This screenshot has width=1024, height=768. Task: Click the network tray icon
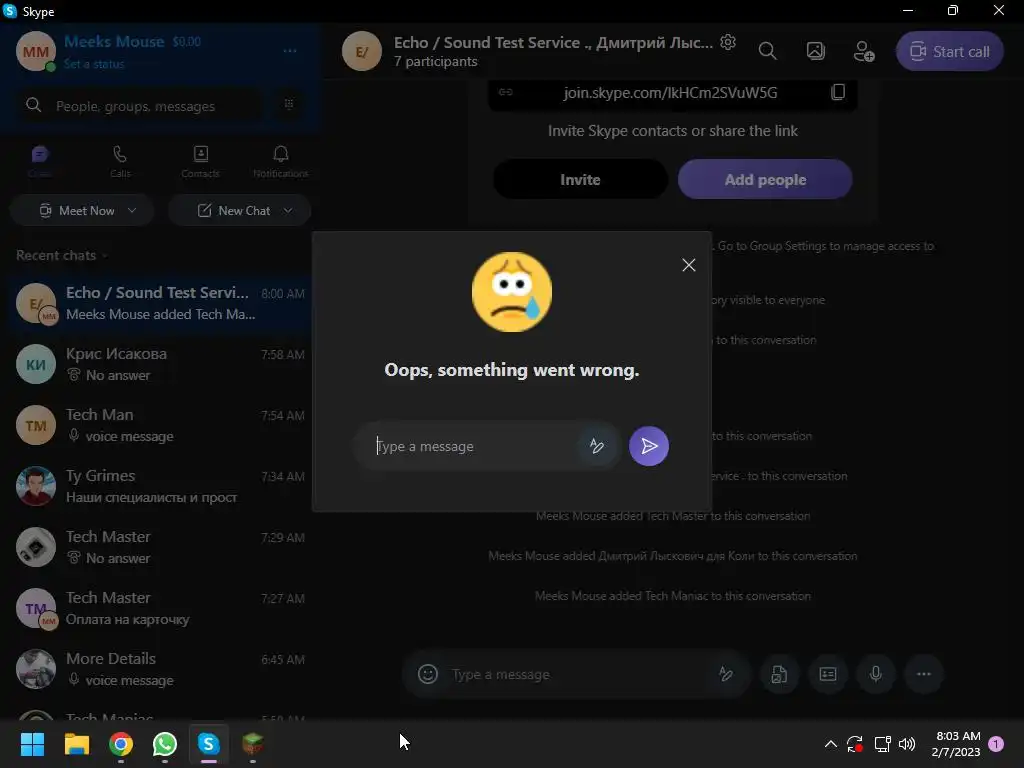point(882,744)
